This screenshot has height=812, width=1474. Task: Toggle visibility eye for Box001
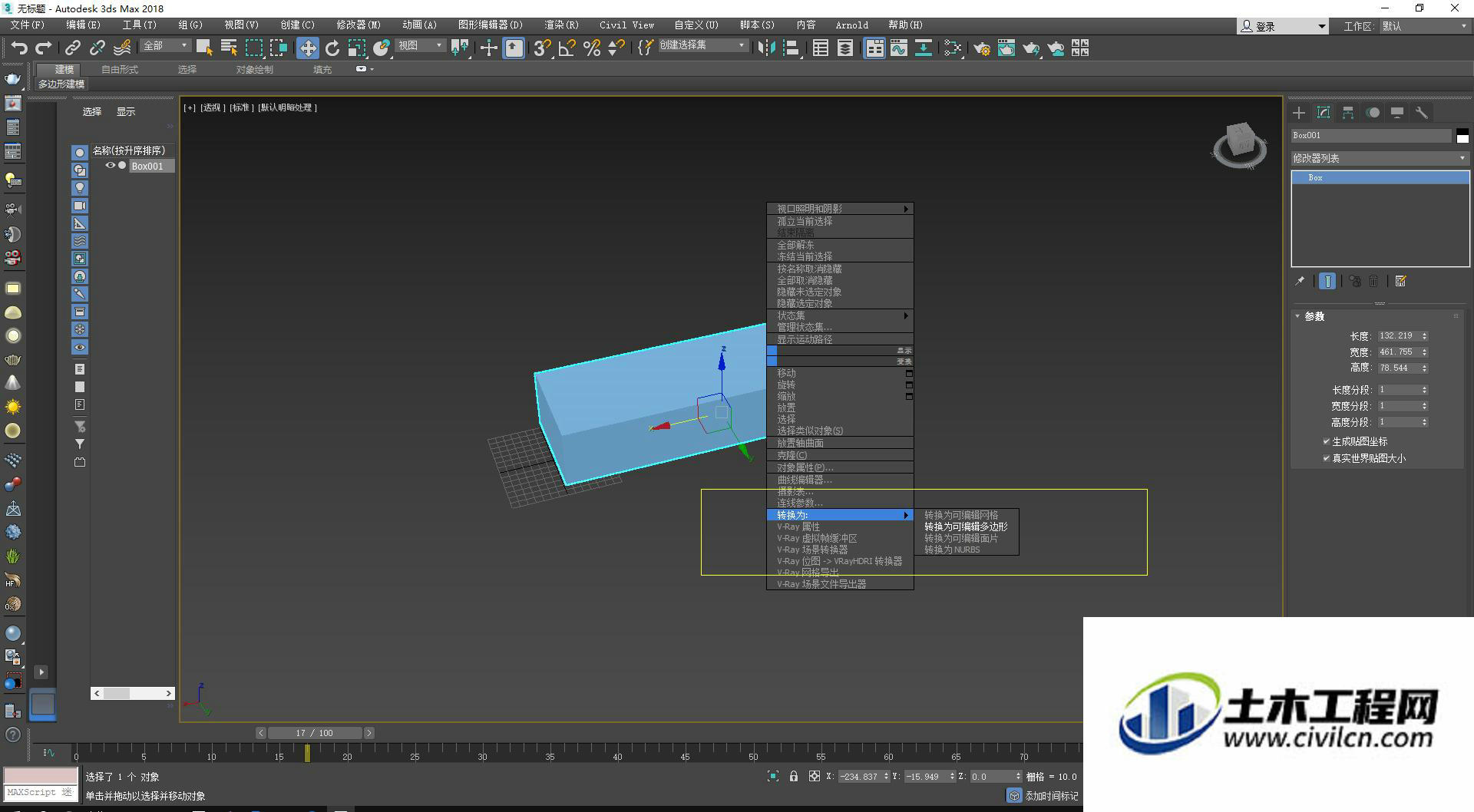tap(110, 166)
